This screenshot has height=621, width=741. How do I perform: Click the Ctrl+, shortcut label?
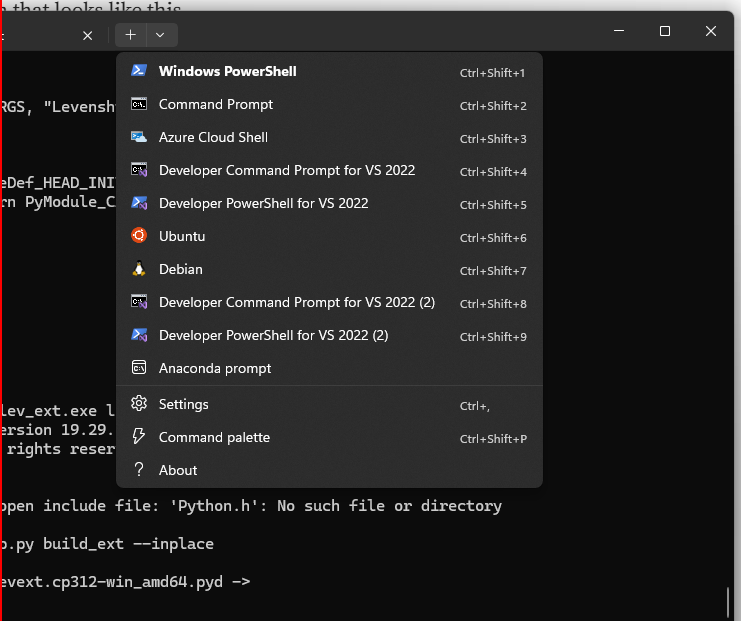(x=474, y=406)
